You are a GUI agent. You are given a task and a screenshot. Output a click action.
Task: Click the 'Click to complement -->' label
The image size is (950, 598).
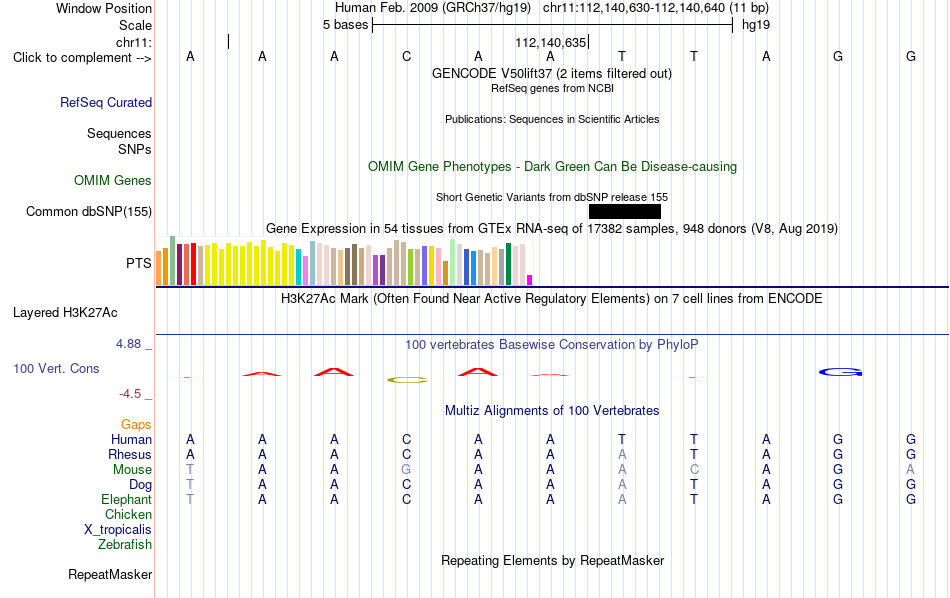(x=82, y=58)
